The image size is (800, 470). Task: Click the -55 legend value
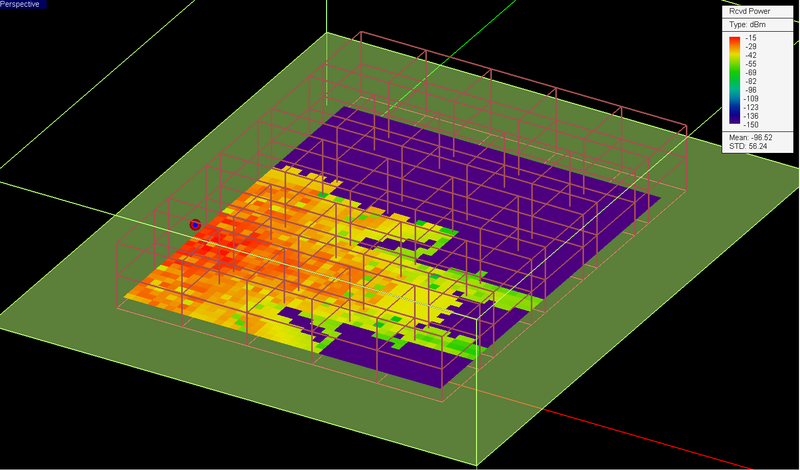point(751,64)
